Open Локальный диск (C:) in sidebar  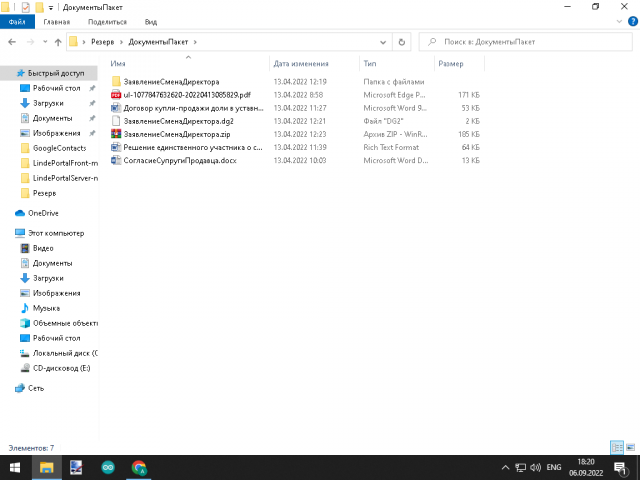point(65,353)
